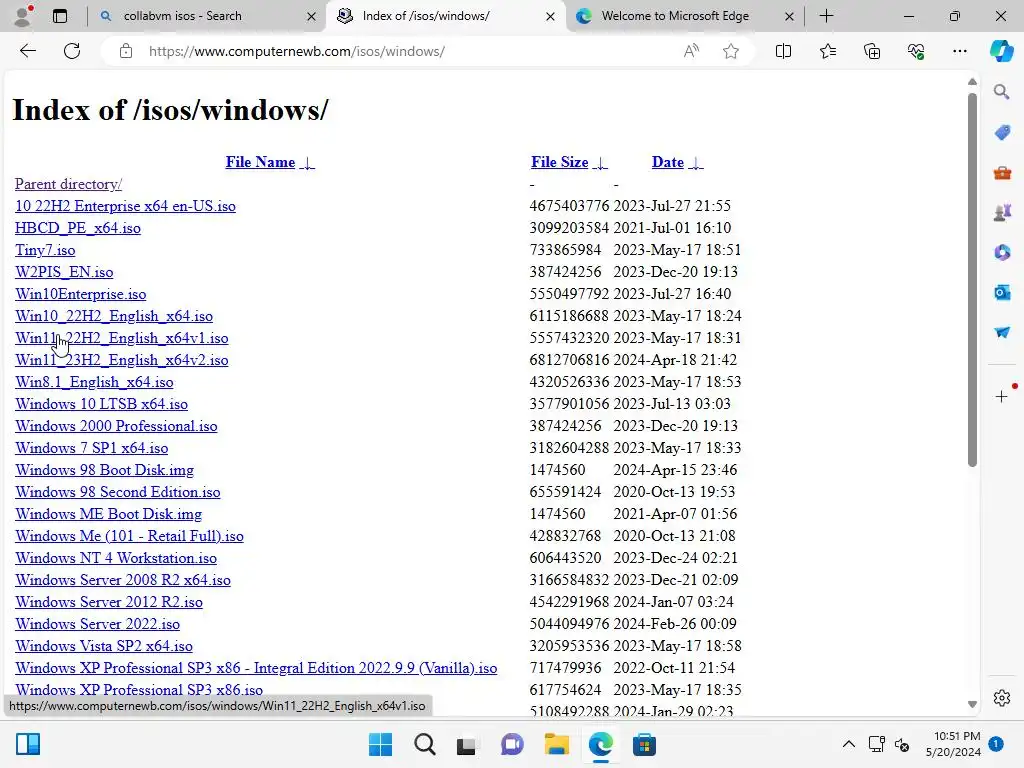Download Win8.1_English_x64.iso
The width and height of the screenshot is (1024, 768).
tap(94, 382)
